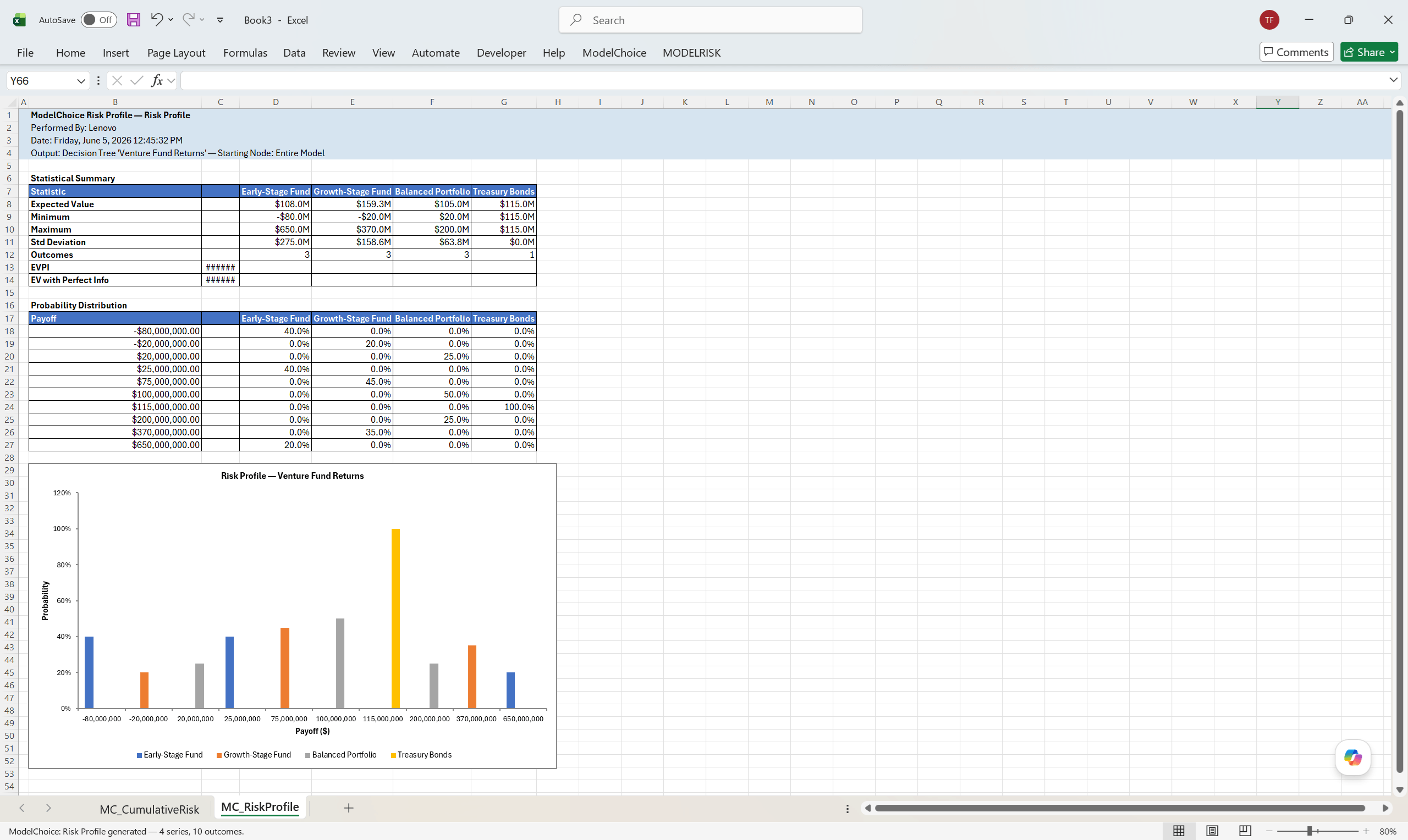Image resolution: width=1408 pixels, height=840 pixels.
Task: Open the File menu
Action: pyautogui.click(x=25, y=52)
